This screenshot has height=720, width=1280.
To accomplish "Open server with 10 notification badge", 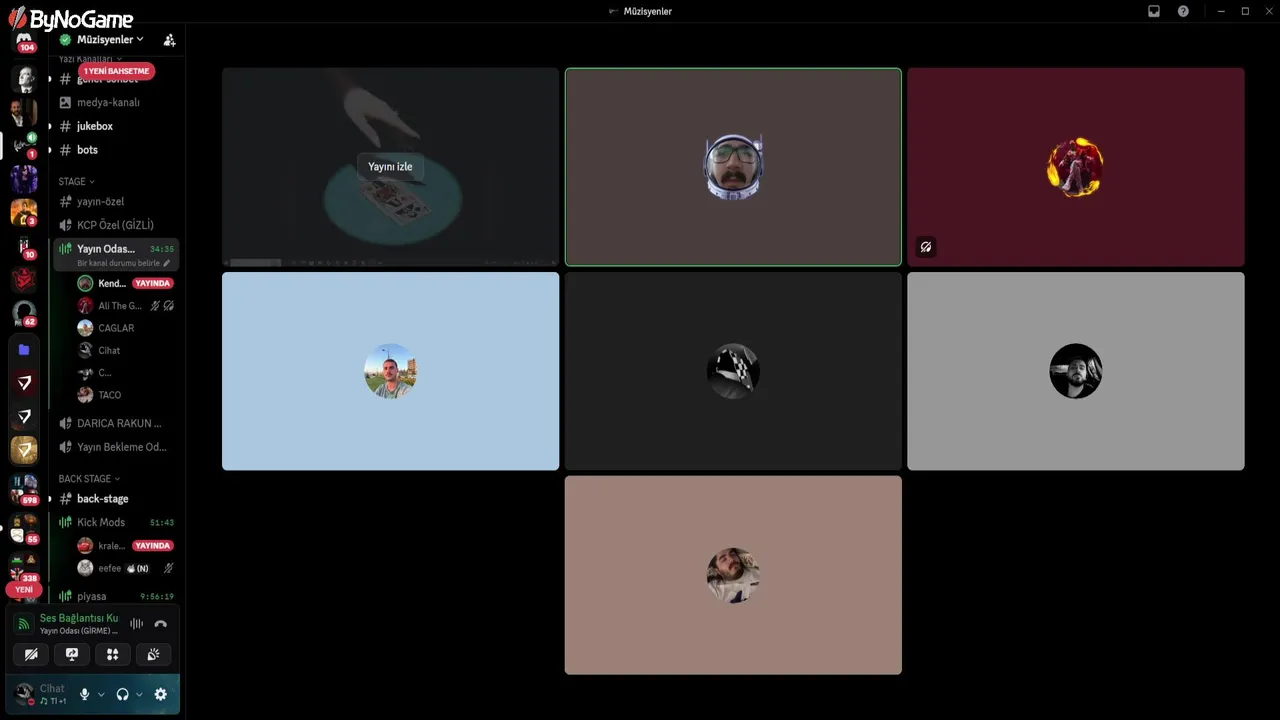I will 24,247.
